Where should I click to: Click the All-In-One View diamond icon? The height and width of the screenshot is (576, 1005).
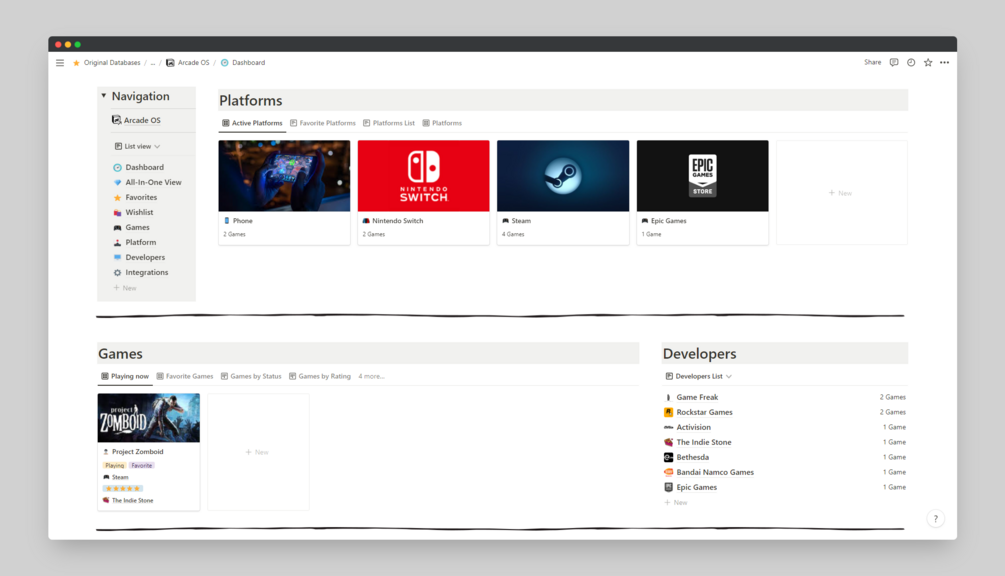[117, 183]
